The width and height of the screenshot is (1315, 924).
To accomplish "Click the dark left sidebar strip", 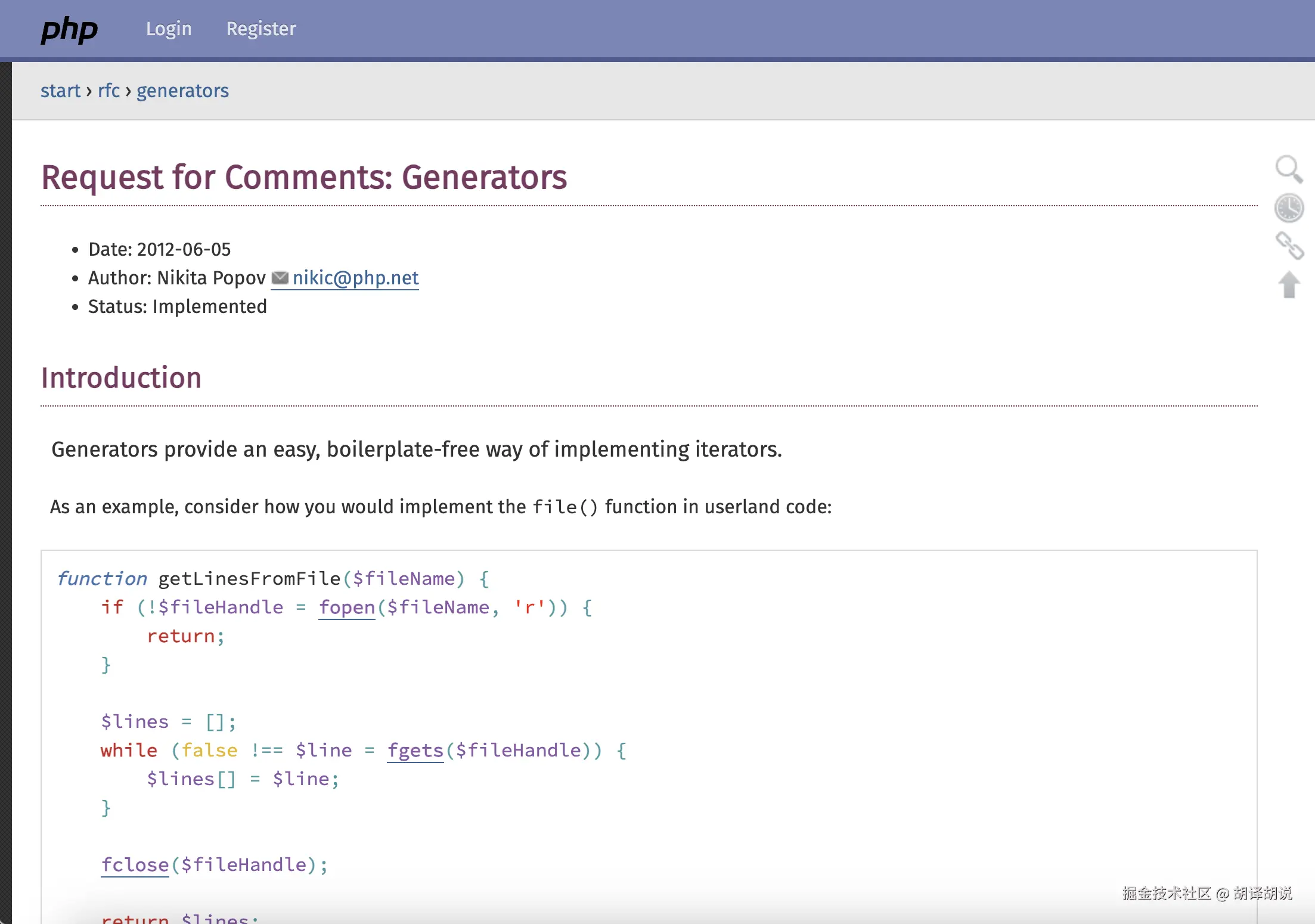I will (x=5, y=477).
